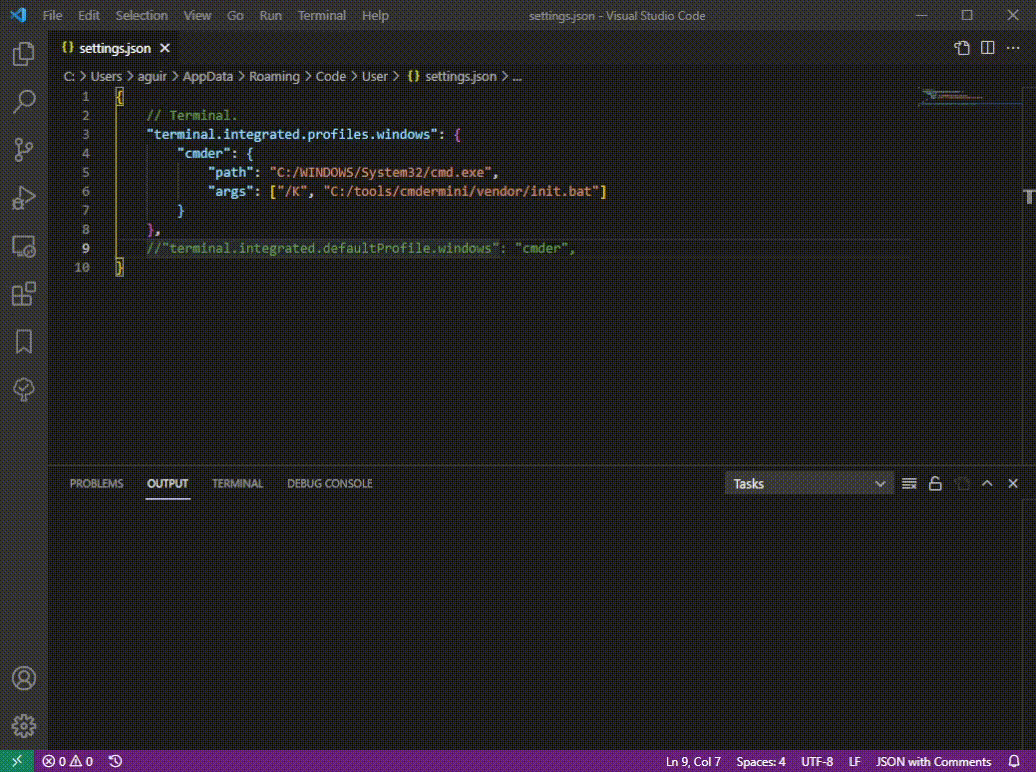Click the "cmder" key on line 4
This screenshot has width=1036, height=772.
point(204,153)
